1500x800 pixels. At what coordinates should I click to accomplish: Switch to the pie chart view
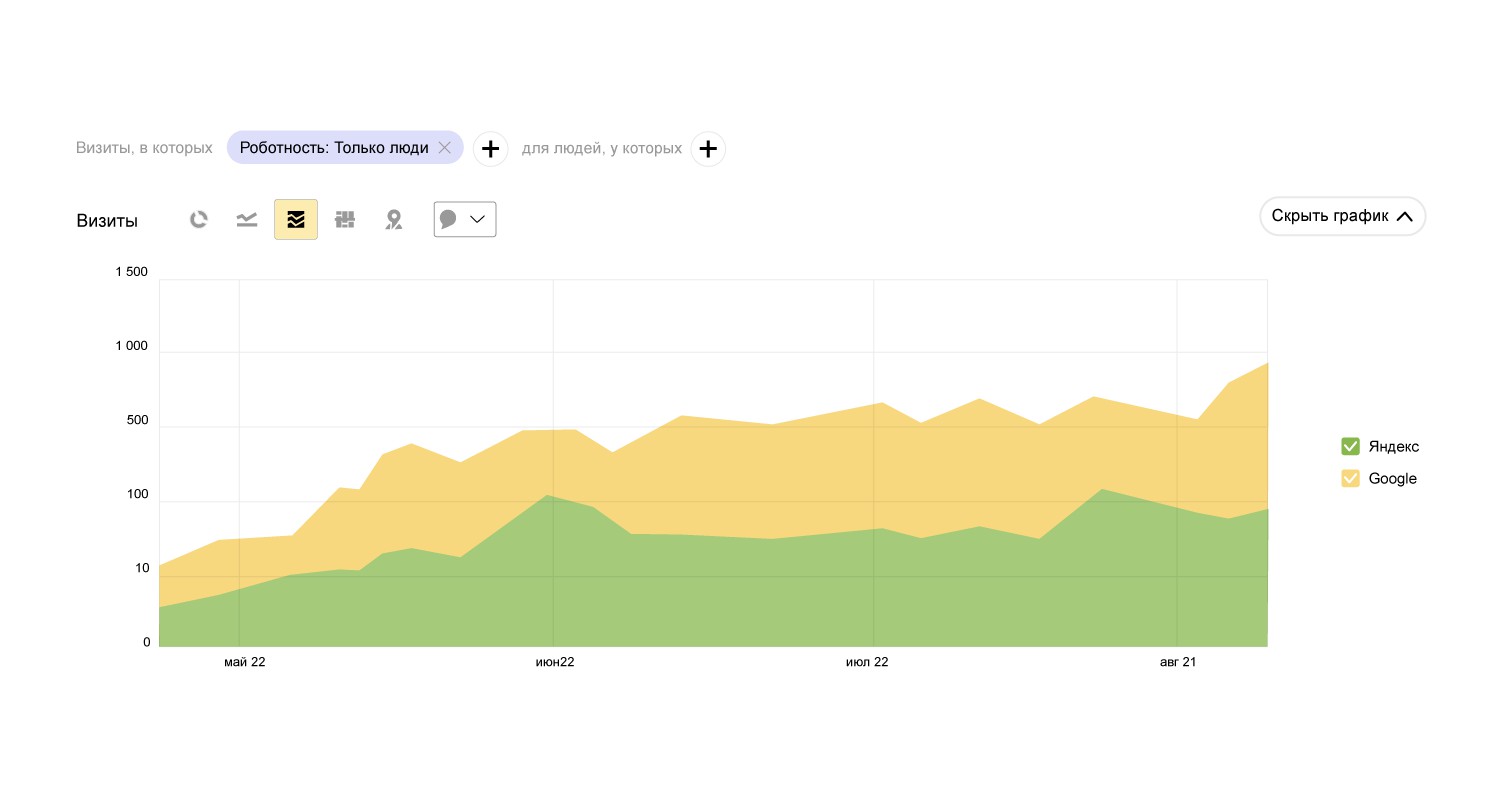pyautogui.click(x=199, y=220)
